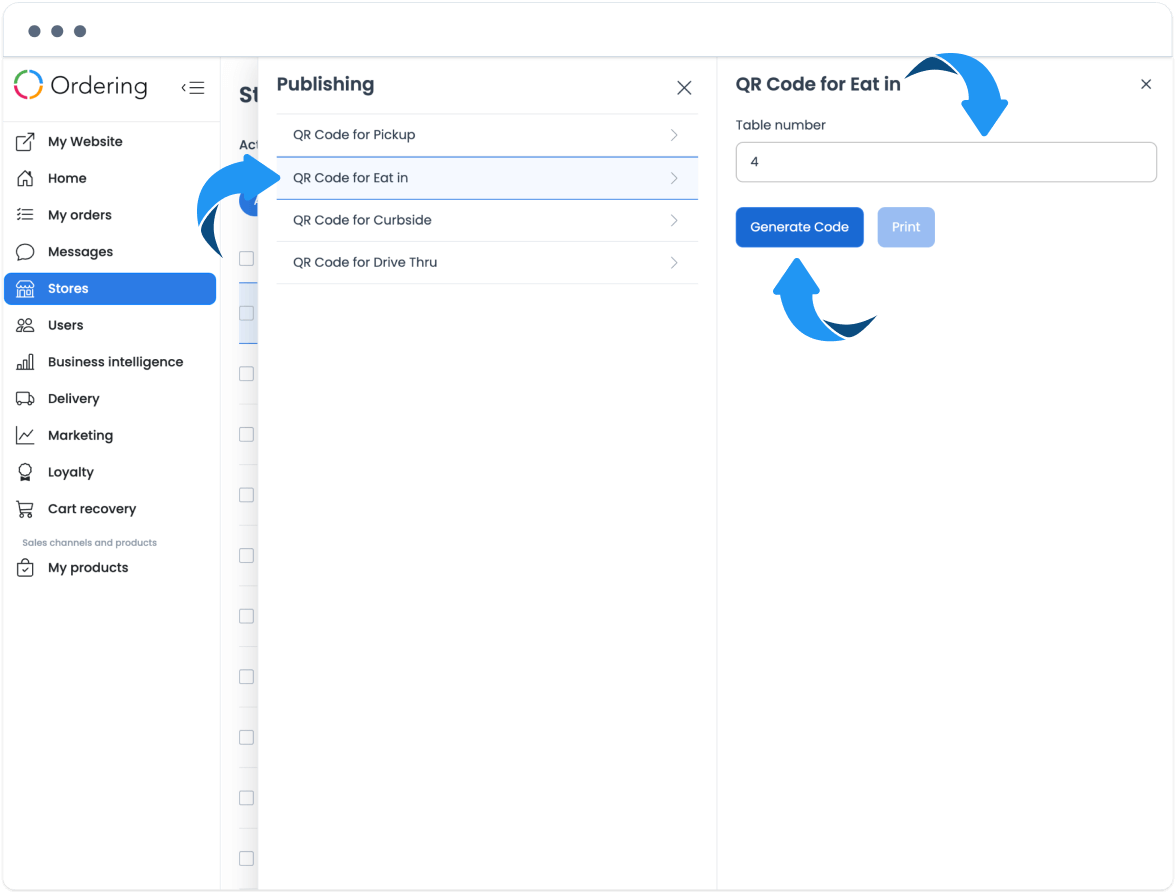Click the Users people icon
1176x895 pixels.
click(25, 325)
